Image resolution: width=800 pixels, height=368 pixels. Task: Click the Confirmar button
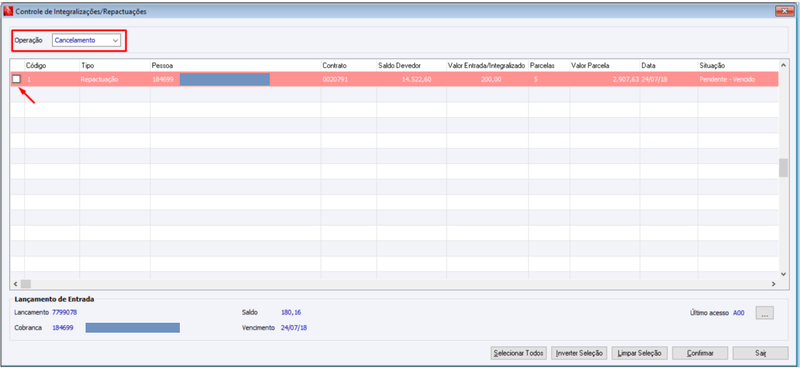700,353
